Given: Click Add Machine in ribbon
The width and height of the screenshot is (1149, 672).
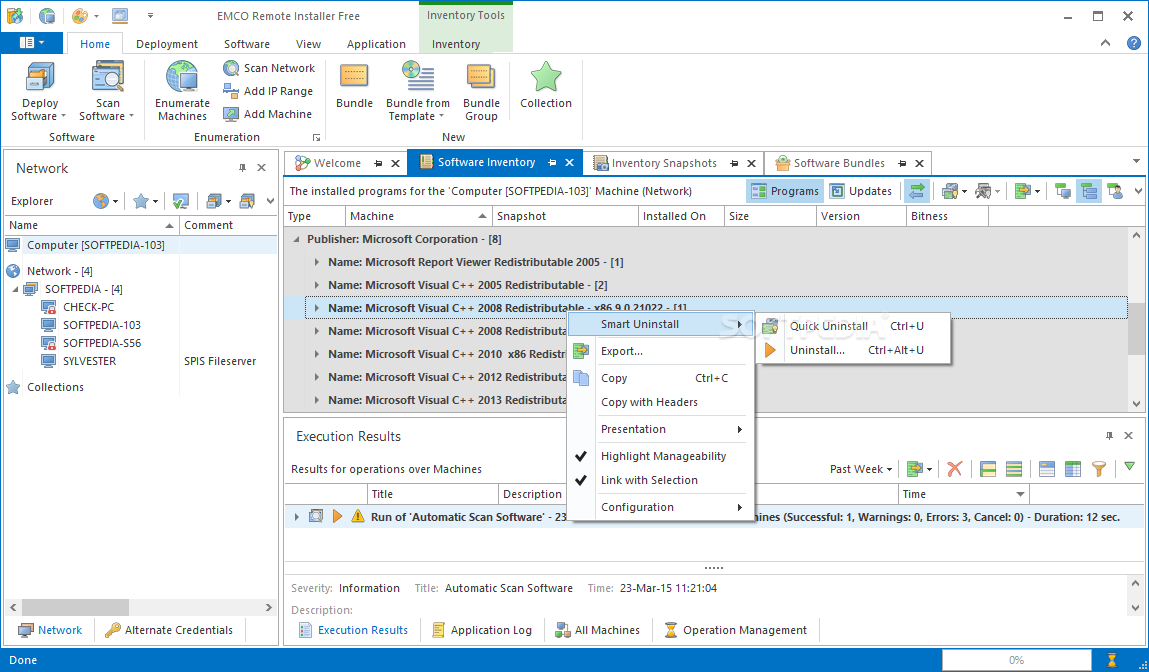Looking at the screenshot, I should point(267,114).
